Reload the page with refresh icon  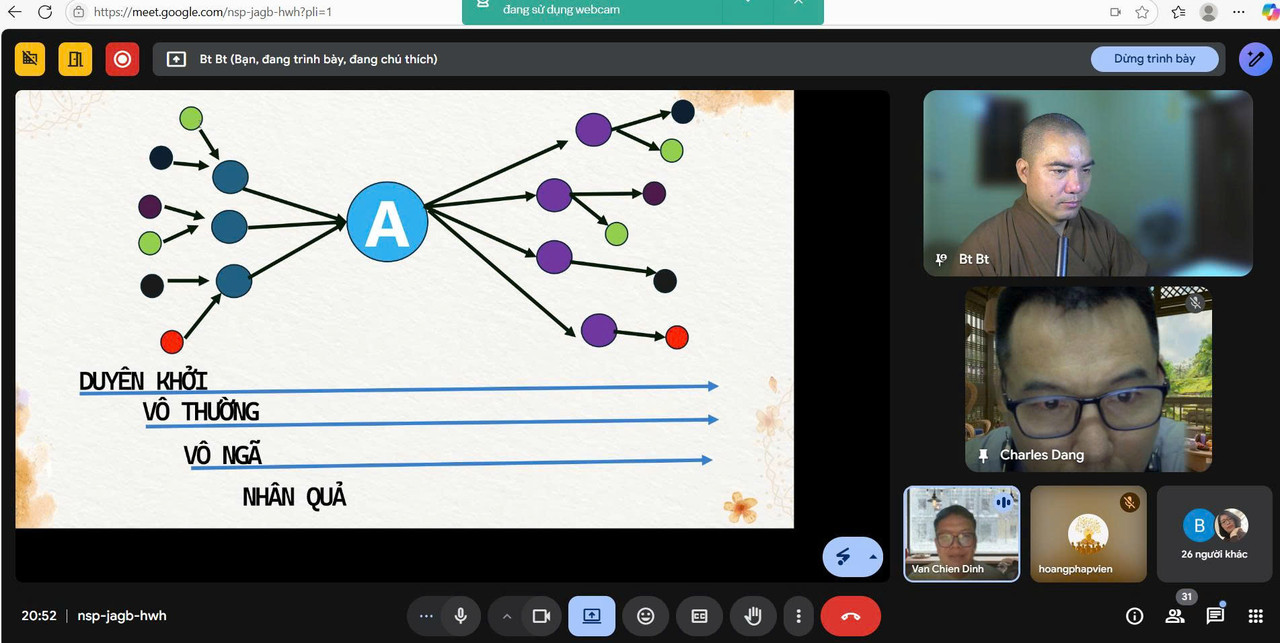pyautogui.click(x=45, y=12)
